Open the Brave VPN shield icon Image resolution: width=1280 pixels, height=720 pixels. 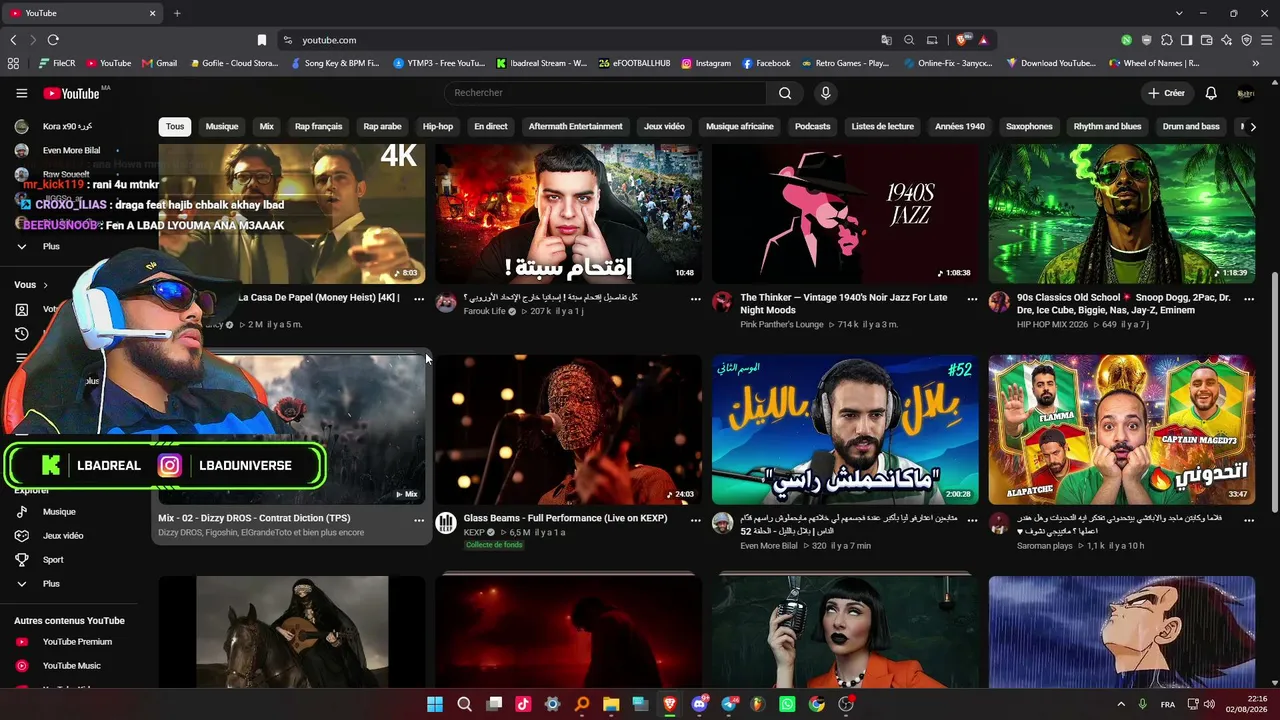pyautogui.click(x=1246, y=40)
